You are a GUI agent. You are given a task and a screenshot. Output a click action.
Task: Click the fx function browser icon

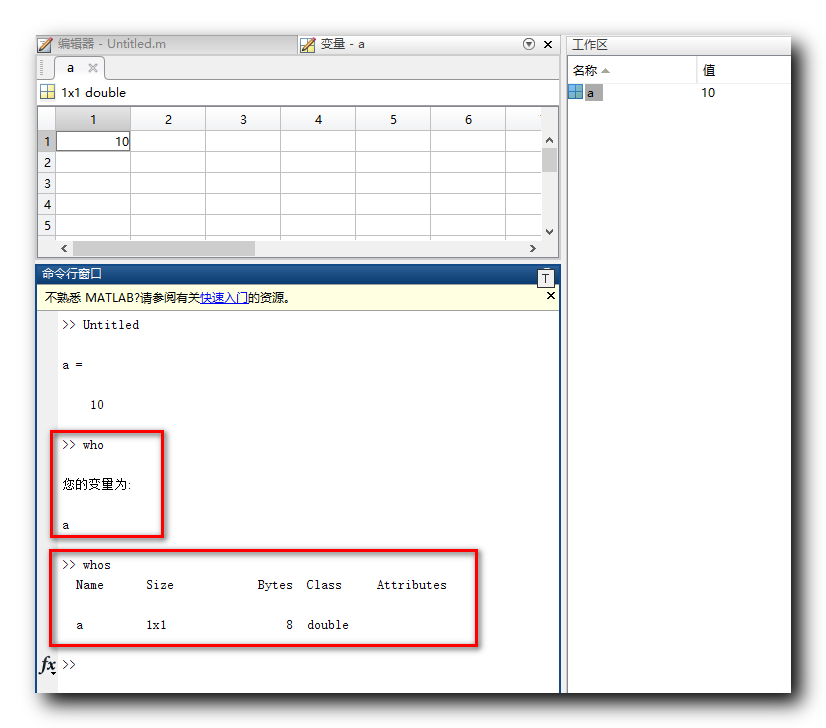click(47, 665)
